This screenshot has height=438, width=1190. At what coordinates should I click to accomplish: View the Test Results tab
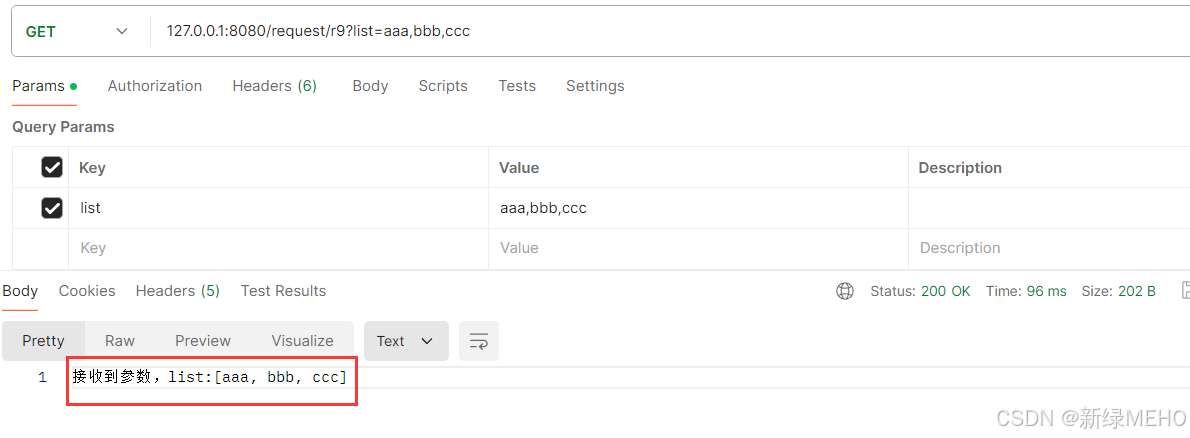tap(283, 291)
